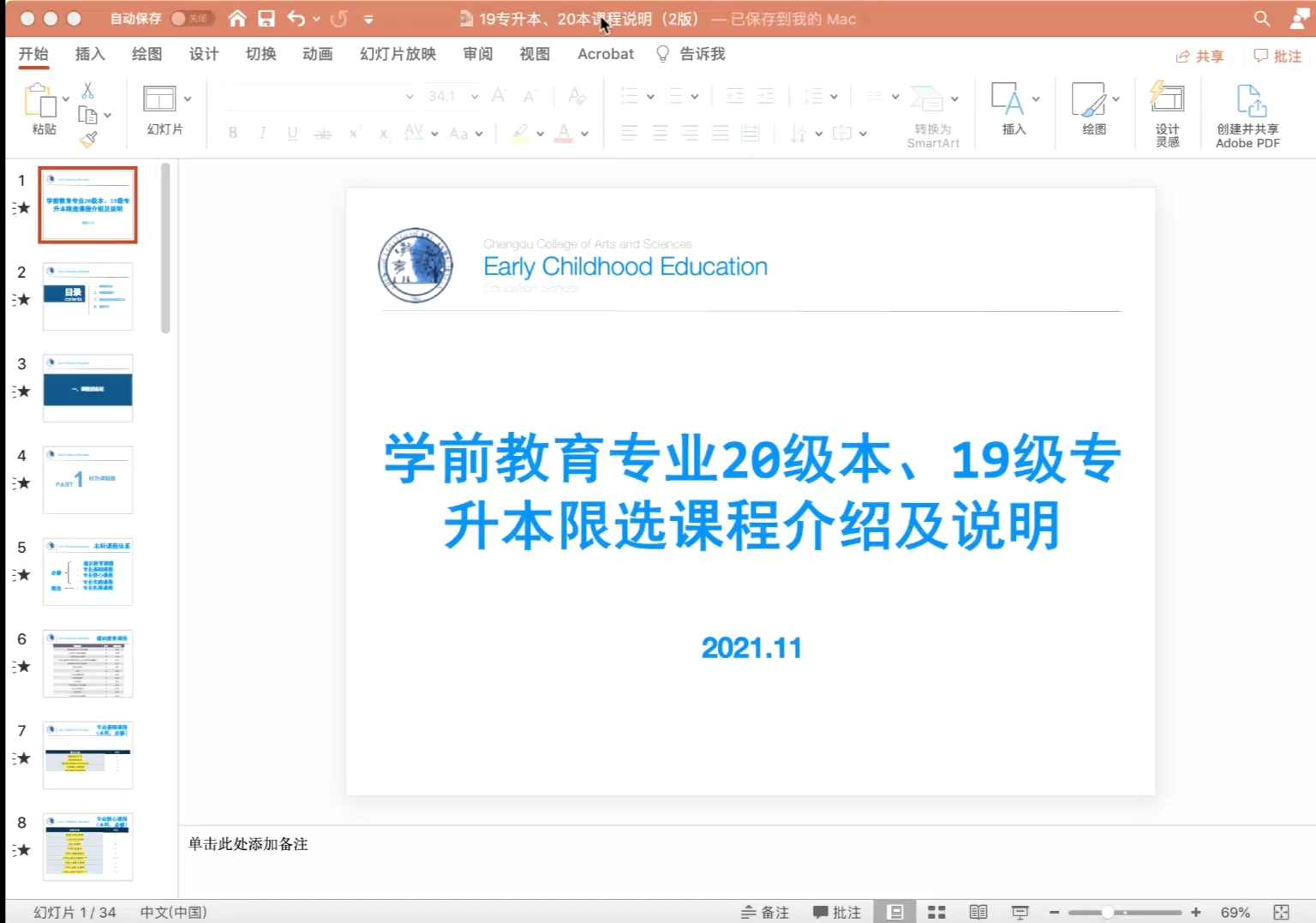This screenshot has height=923, width=1316.
Task: Select the Format Painter brush icon
Action: coord(88,139)
